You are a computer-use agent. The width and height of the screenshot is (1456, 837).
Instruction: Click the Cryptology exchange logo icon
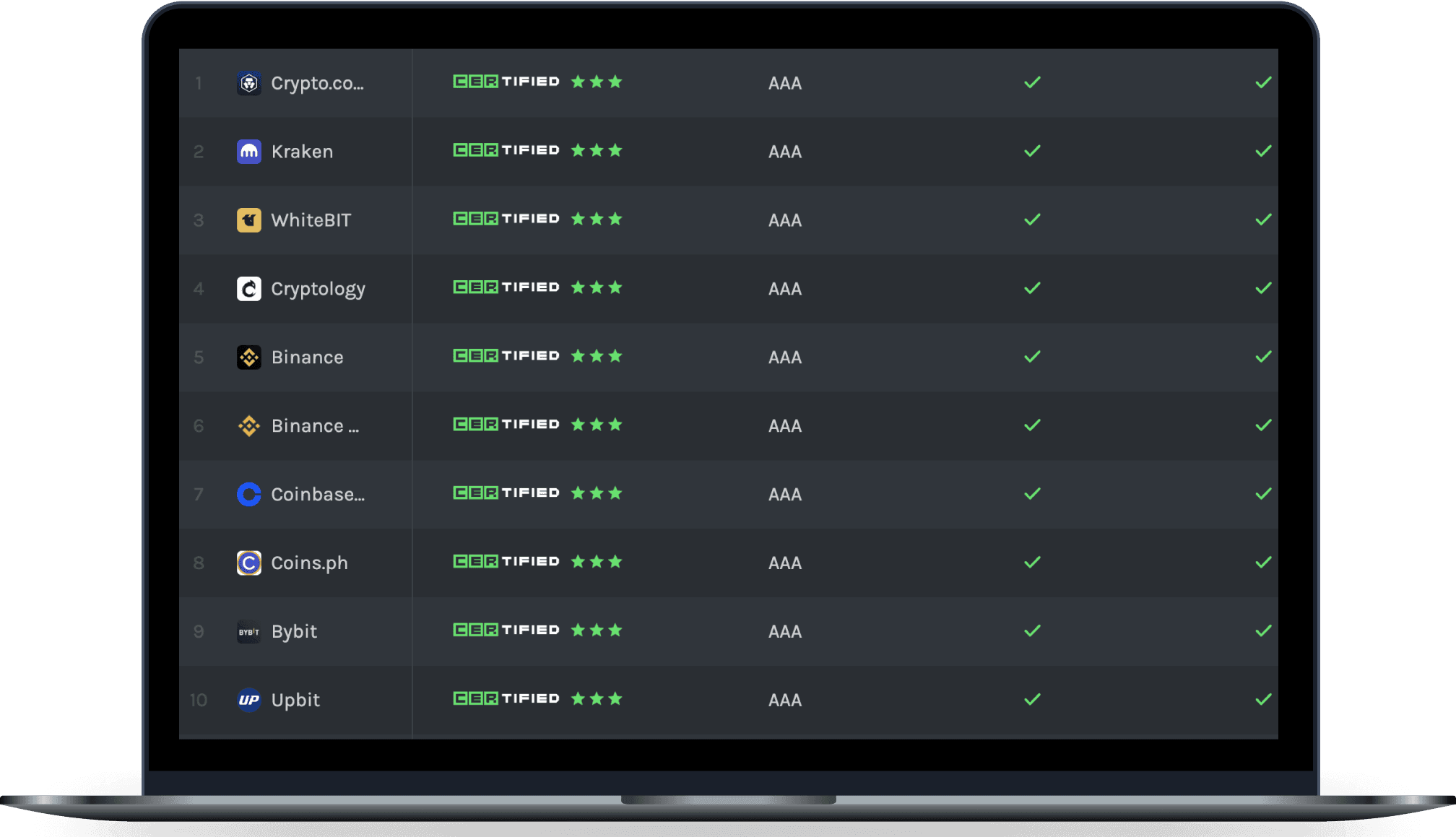(249, 289)
